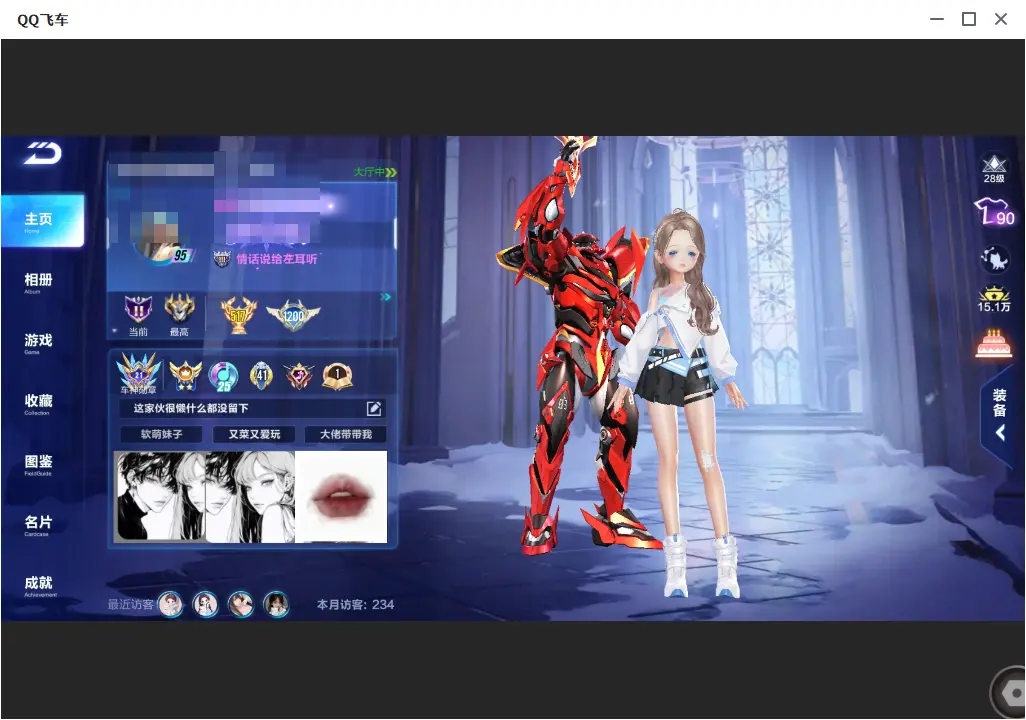1026x720 pixels.
Task: Click the shield medal showing 41
Action: 261,376
